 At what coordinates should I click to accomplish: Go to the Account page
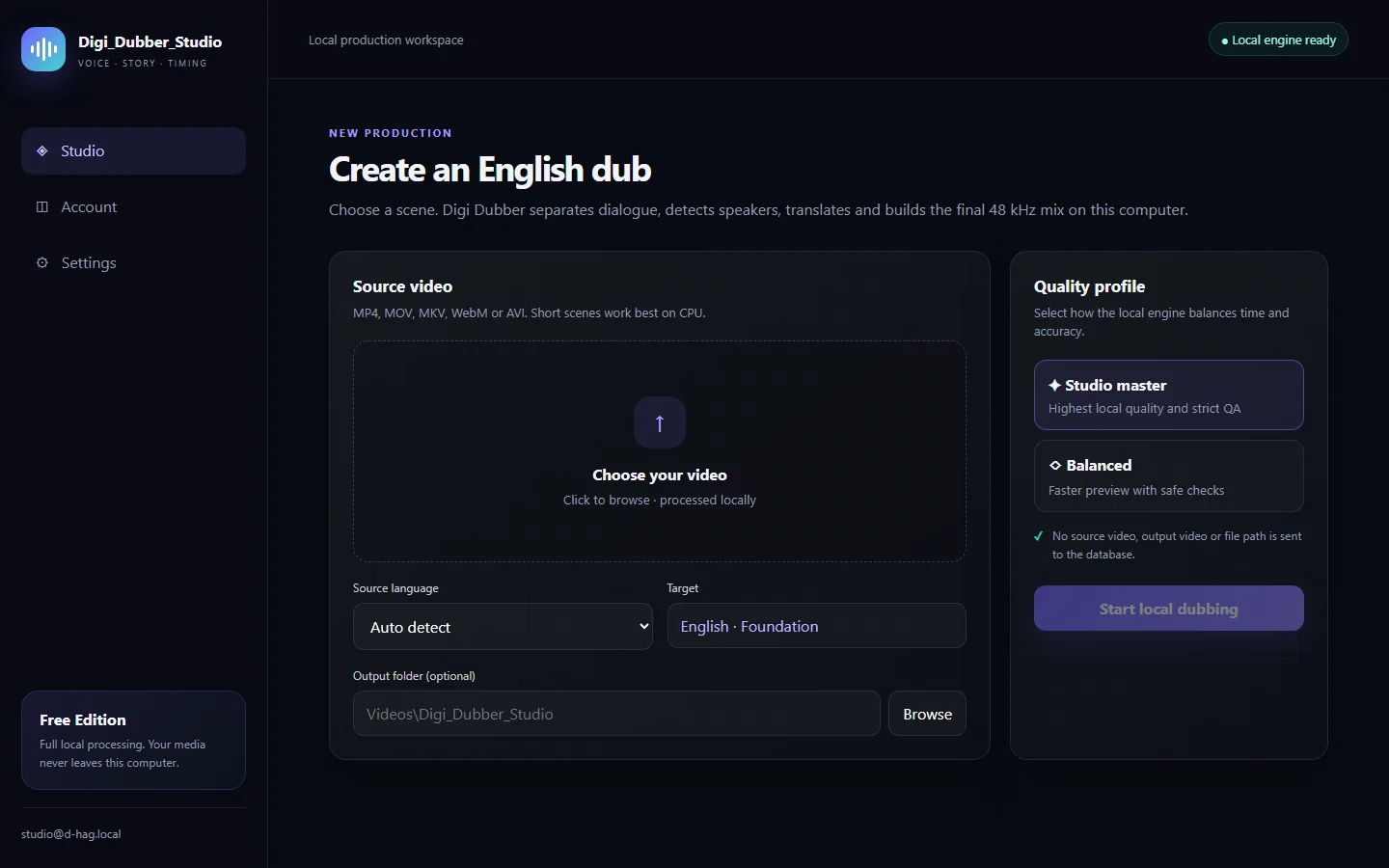point(133,206)
